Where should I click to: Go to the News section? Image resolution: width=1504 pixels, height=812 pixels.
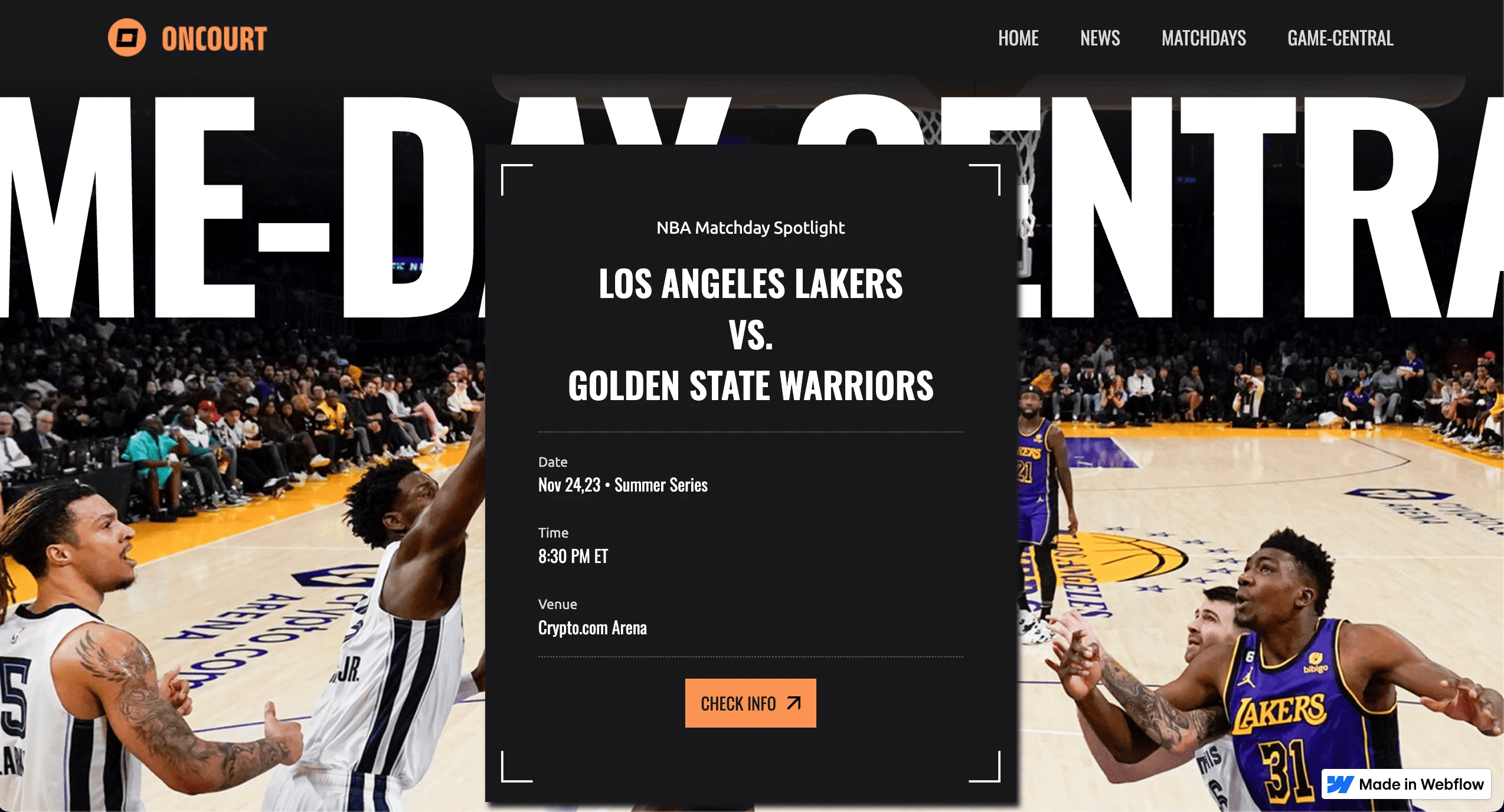click(1100, 38)
